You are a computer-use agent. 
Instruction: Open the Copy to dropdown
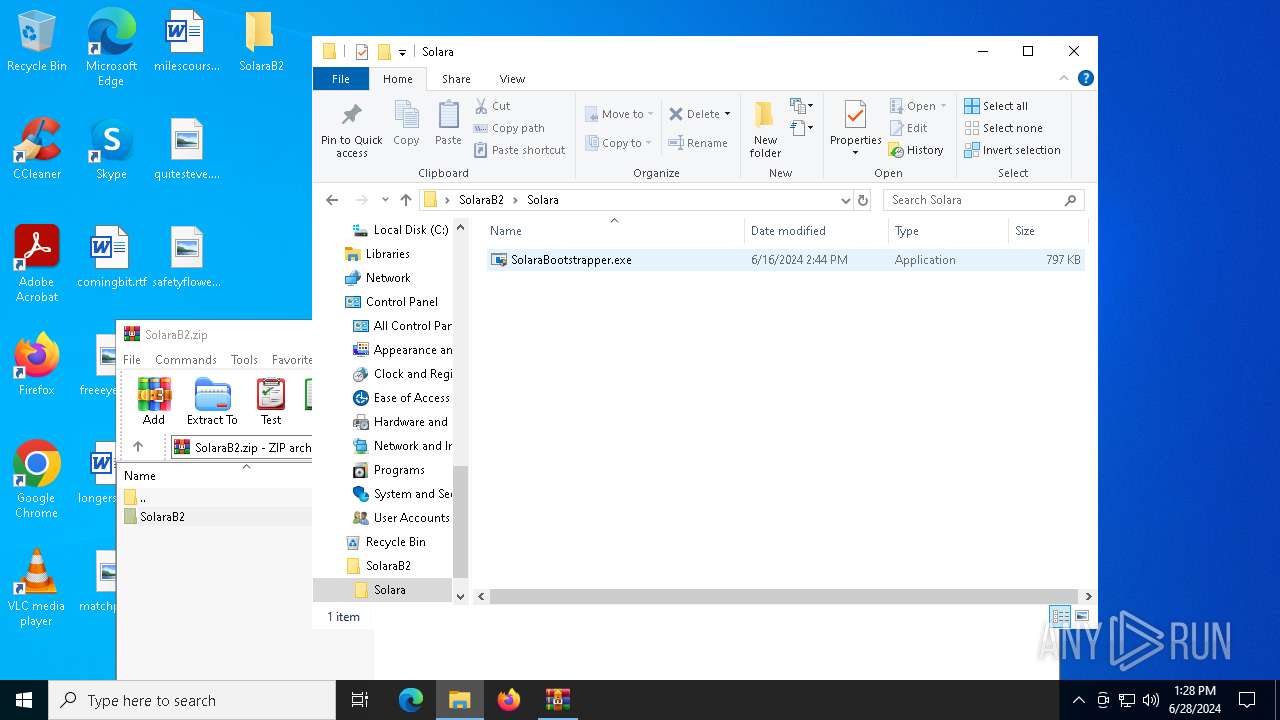pos(619,143)
